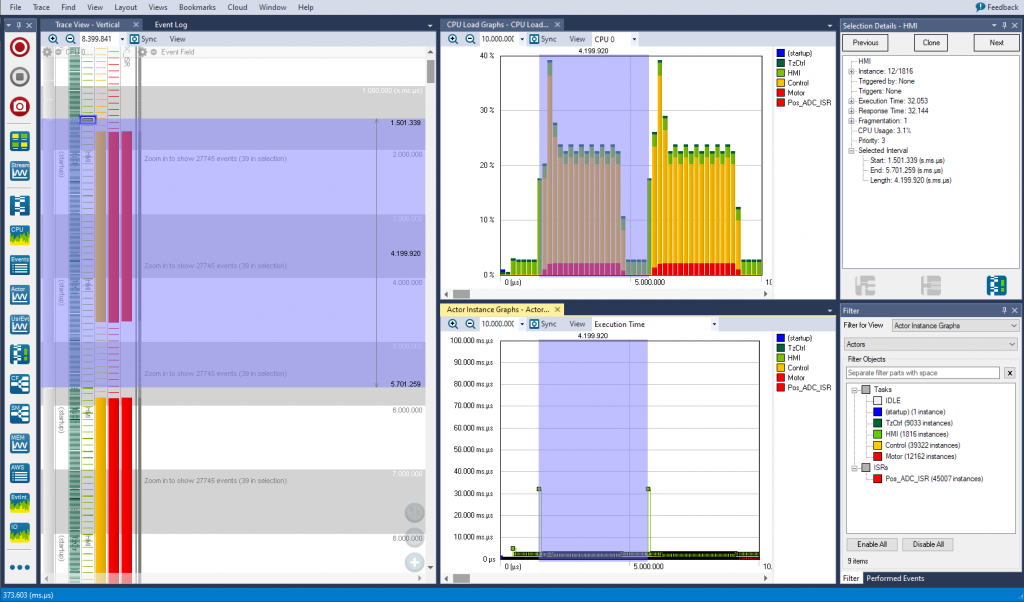Click the Control swatch in CPU Load legend
Image resolution: width=1024 pixels, height=602 pixels.
click(x=780, y=83)
